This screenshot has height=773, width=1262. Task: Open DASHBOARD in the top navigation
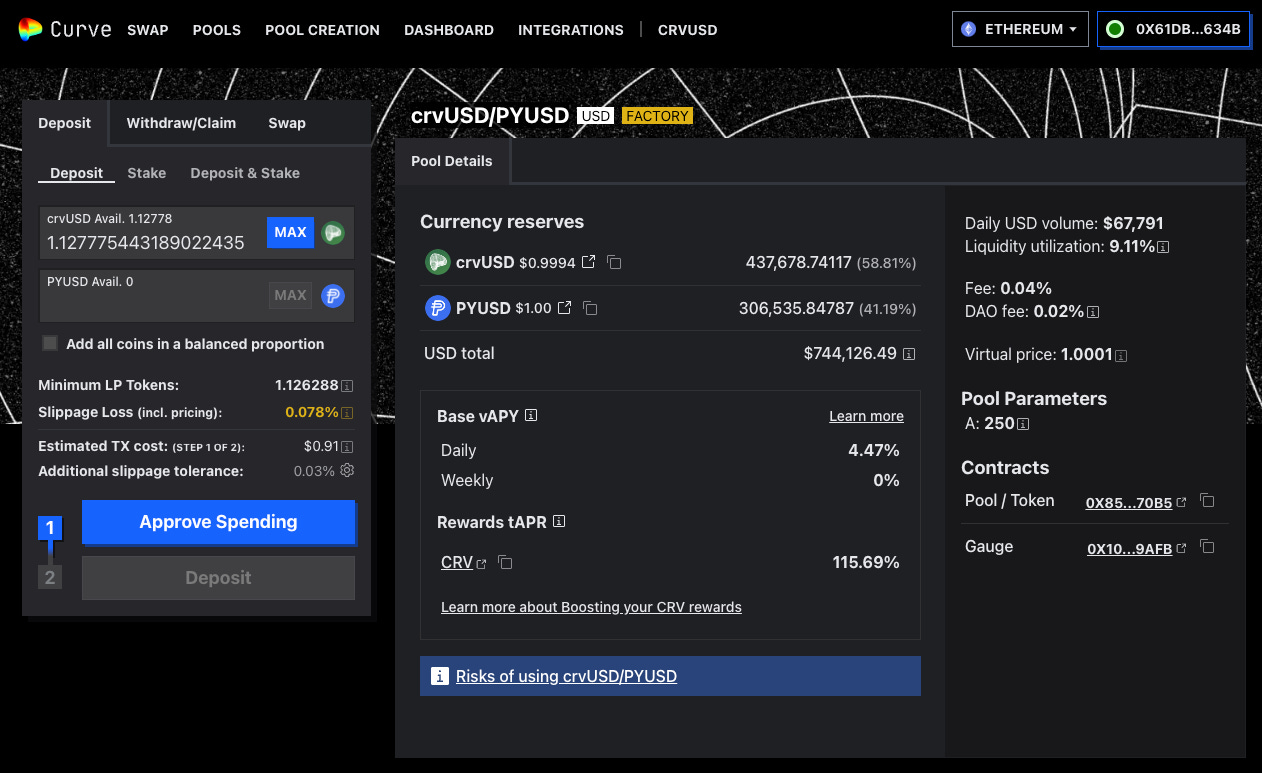point(449,30)
